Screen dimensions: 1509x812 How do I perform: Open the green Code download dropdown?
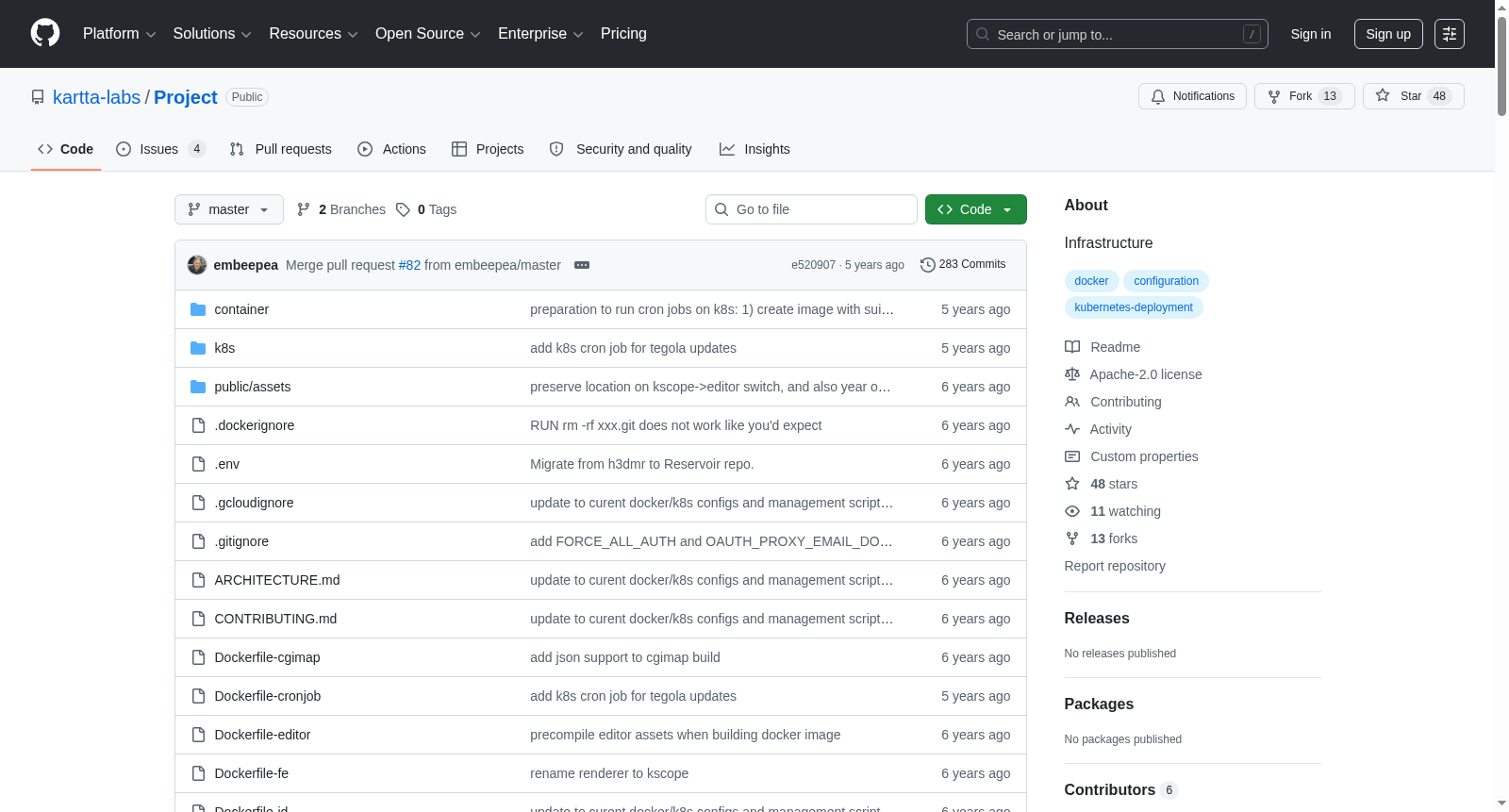click(x=976, y=209)
